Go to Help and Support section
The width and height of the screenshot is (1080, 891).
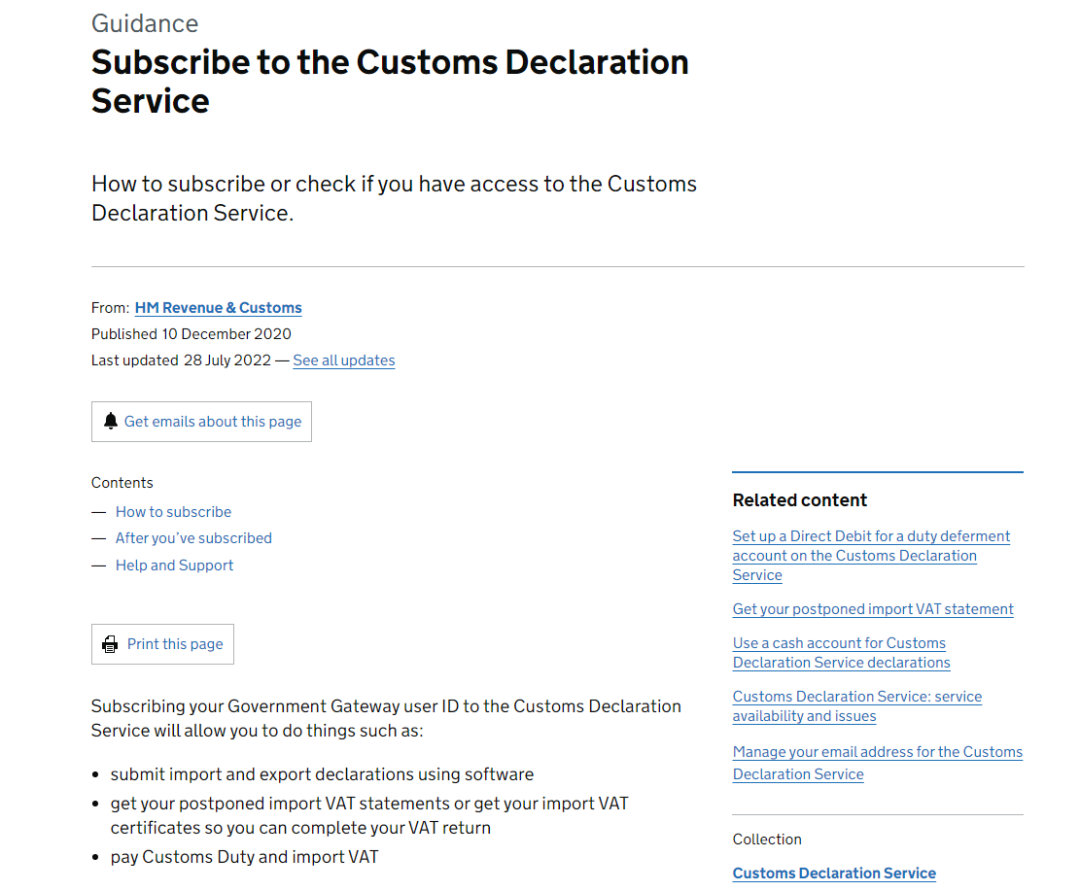tap(174, 565)
